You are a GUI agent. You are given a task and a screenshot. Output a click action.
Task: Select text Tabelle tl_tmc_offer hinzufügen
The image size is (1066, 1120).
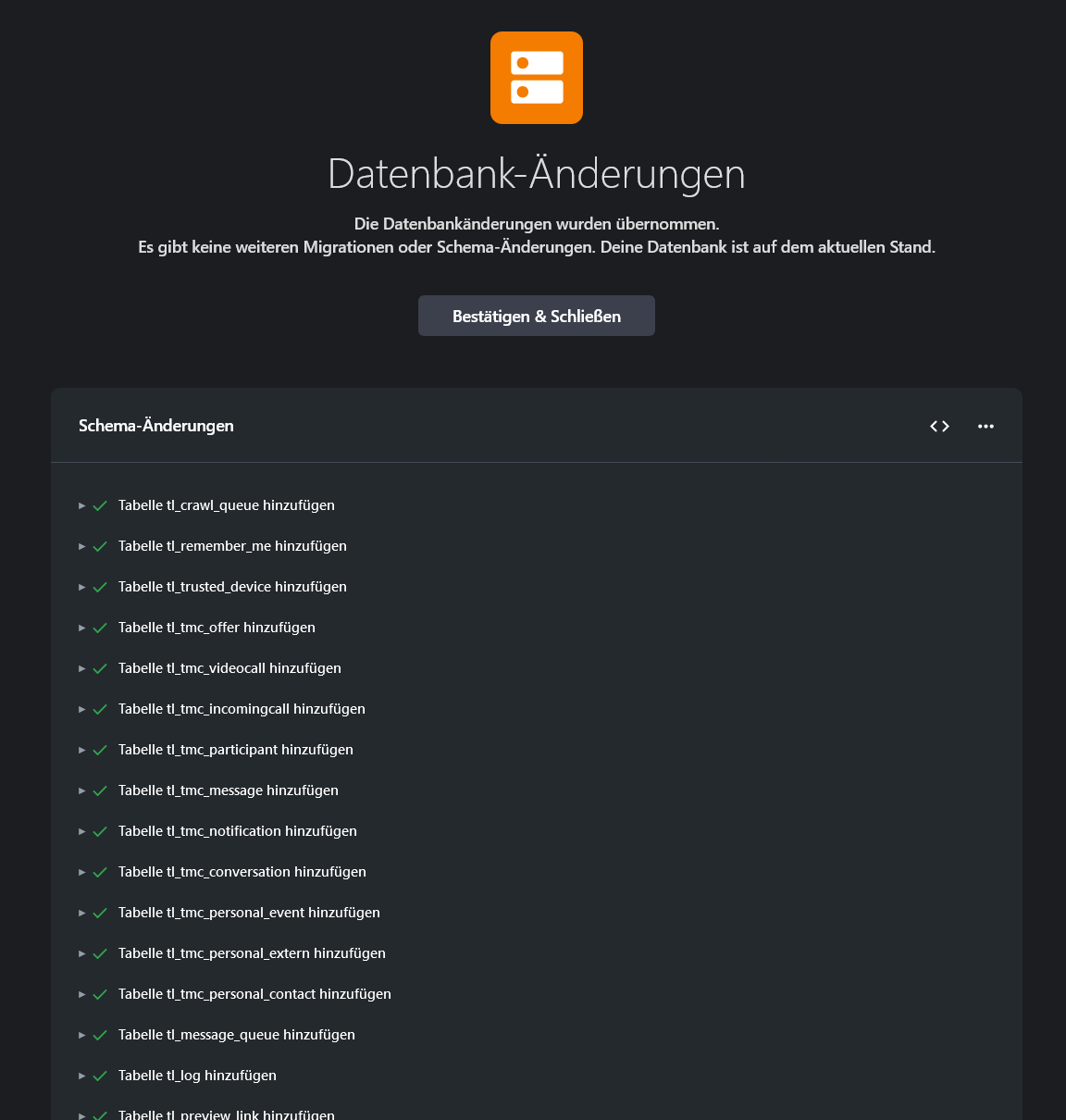pos(217,628)
